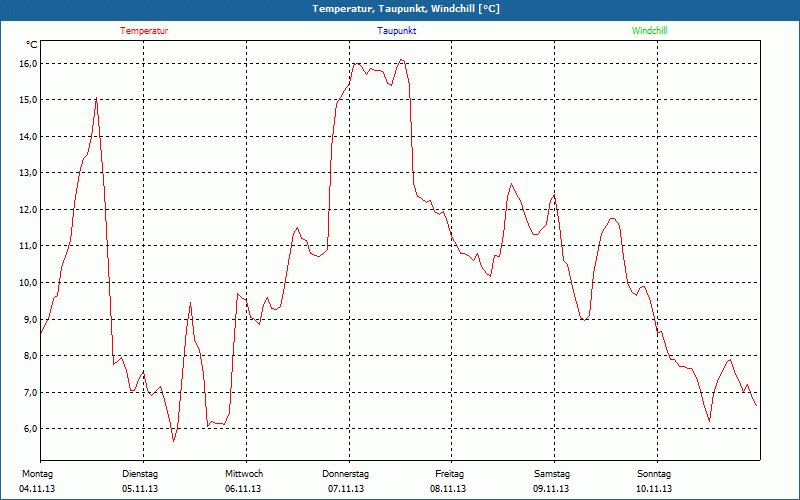Click the 12,0 y-axis value

29,209
